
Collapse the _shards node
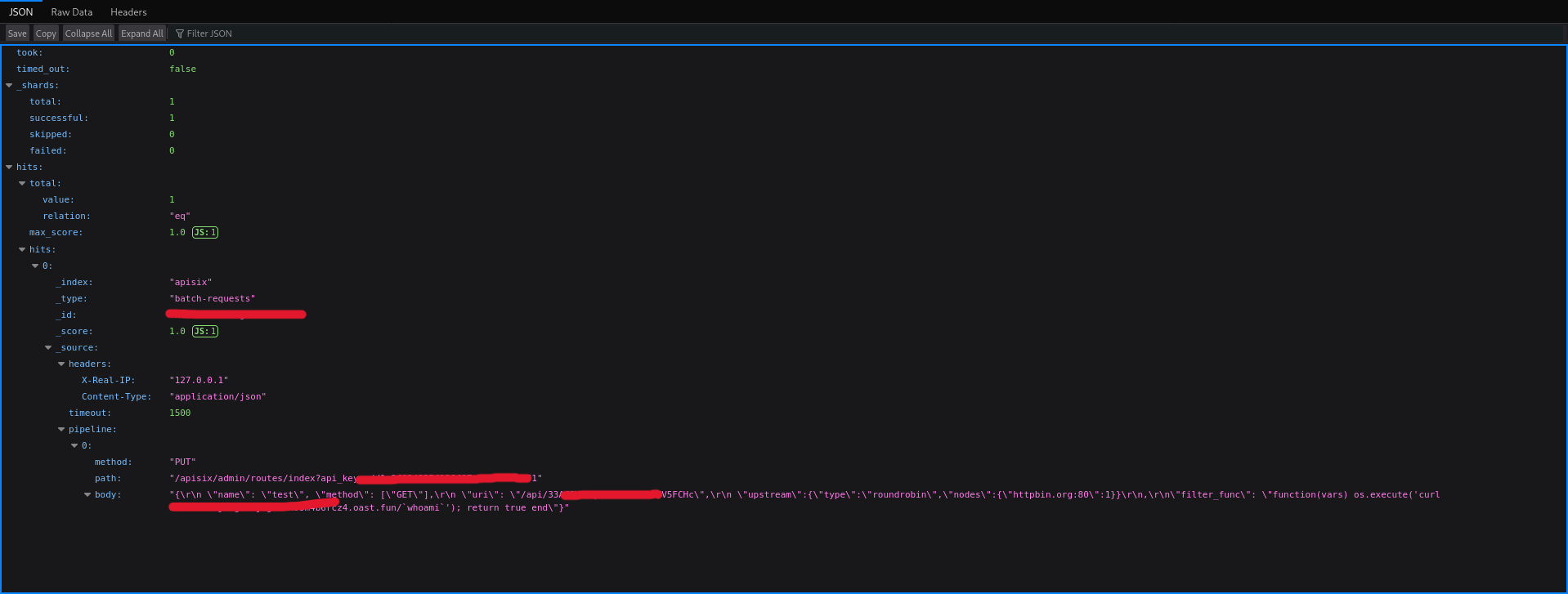coord(9,85)
